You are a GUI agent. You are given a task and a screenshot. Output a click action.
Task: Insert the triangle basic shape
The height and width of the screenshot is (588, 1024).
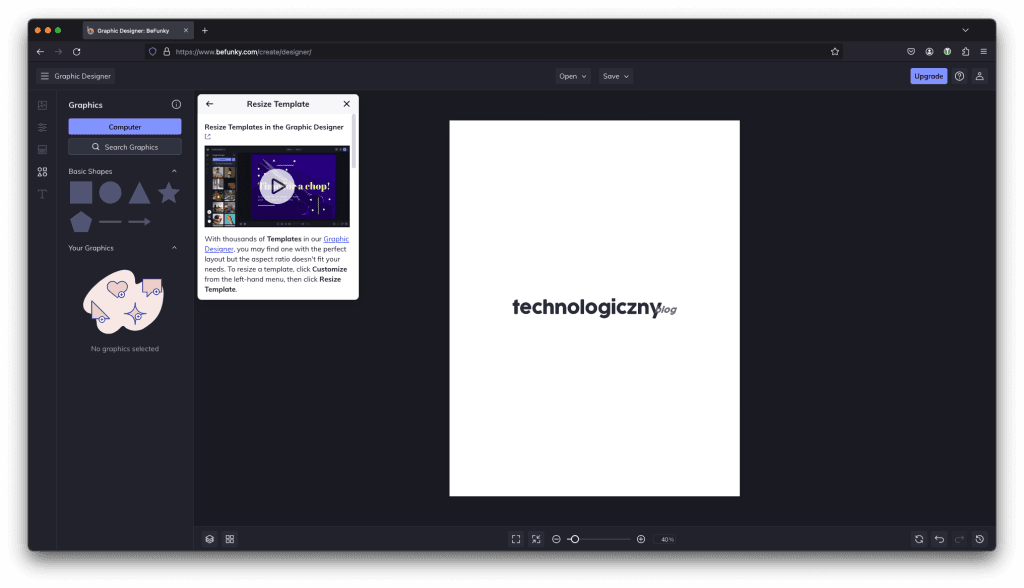[139, 193]
